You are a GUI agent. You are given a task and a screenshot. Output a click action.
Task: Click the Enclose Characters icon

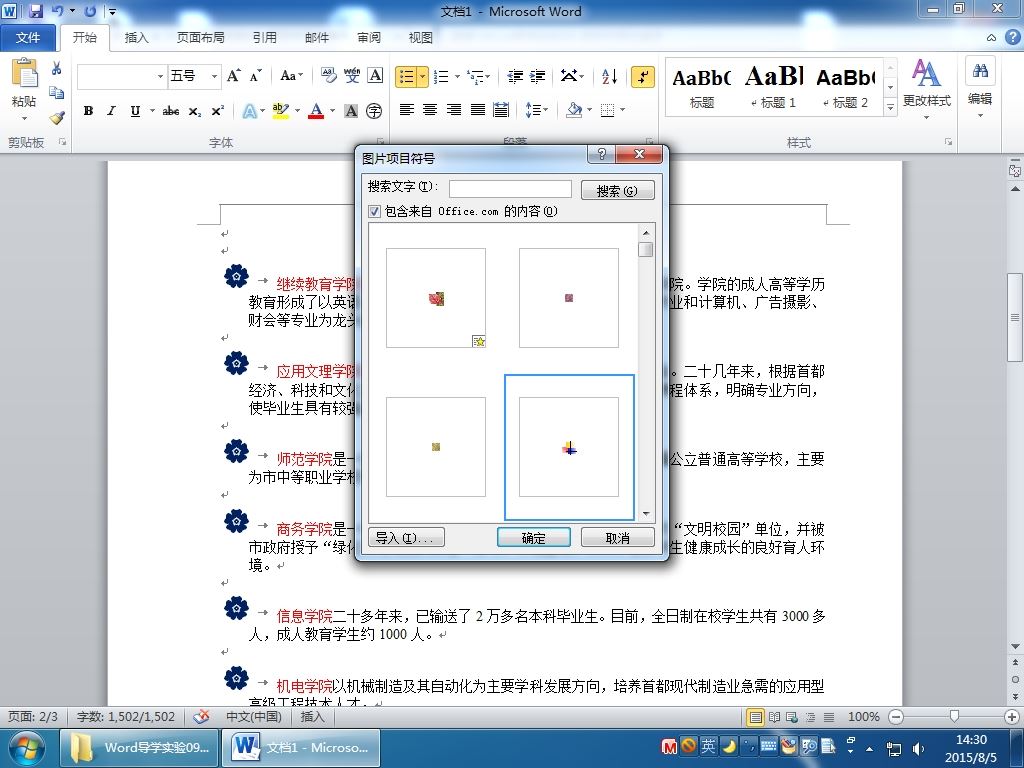pyautogui.click(x=374, y=111)
